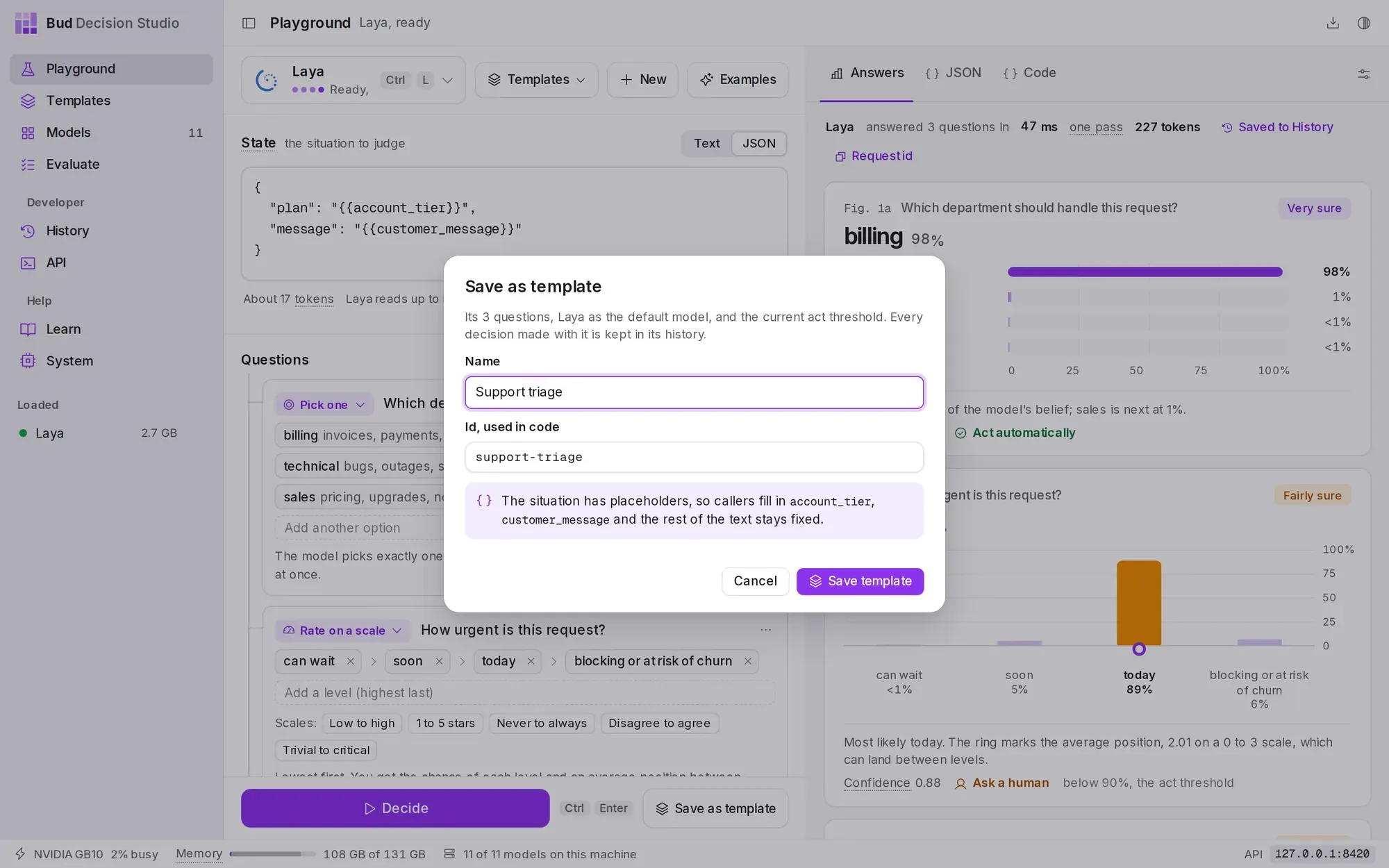Click the NVIDIA GB10 GPU status icon
The width and height of the screenshot is (1389, 868).
click(x=20, y=854)
